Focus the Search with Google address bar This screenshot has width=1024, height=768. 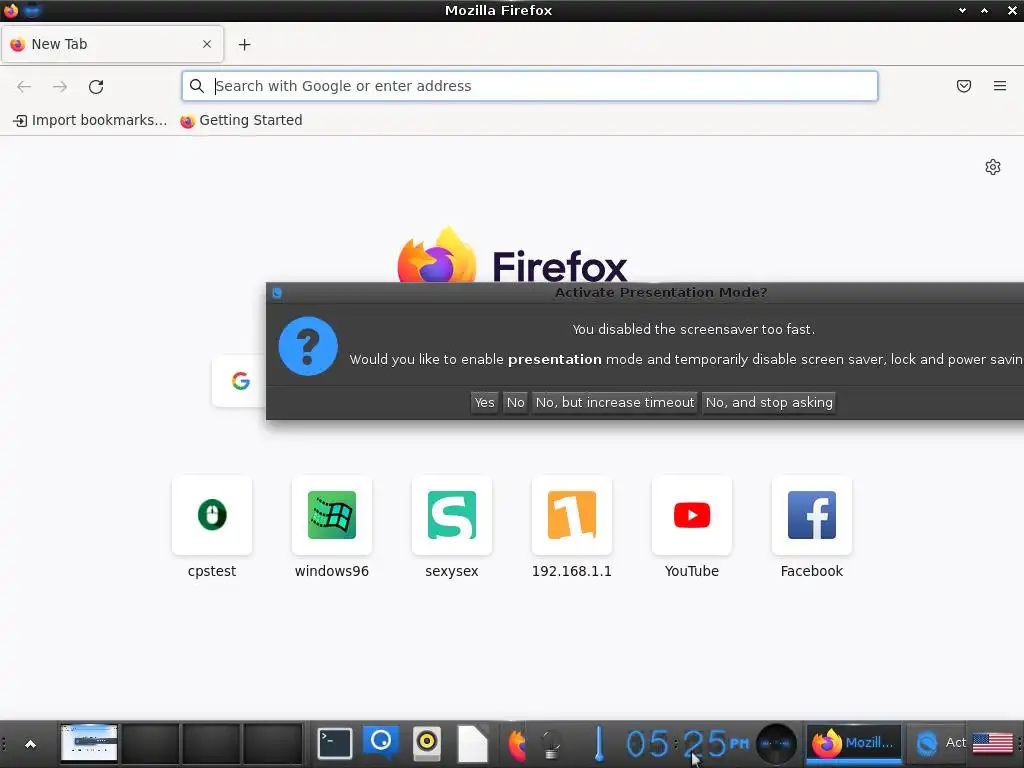[530, 86]
